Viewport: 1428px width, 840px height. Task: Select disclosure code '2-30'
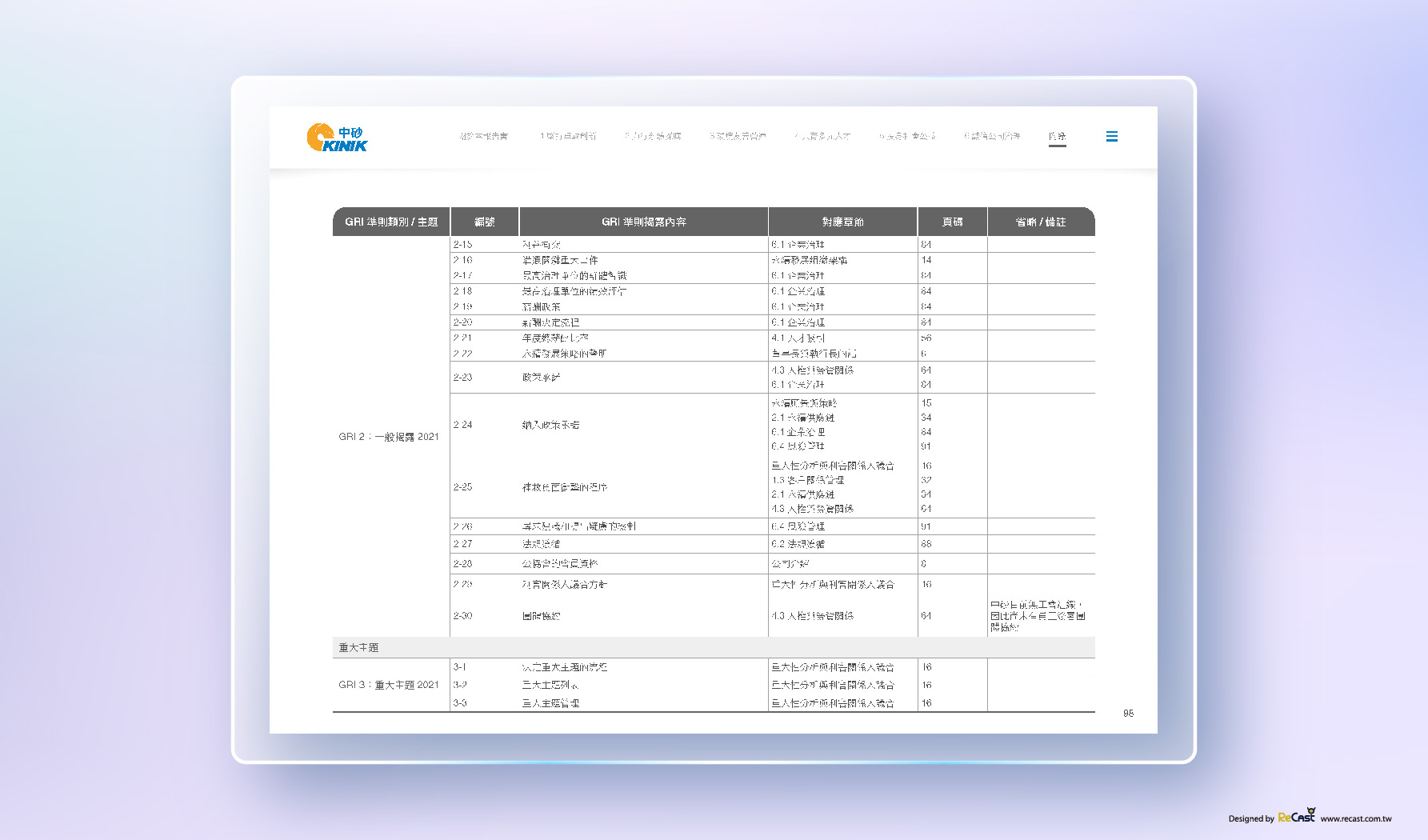coord(462,616)
